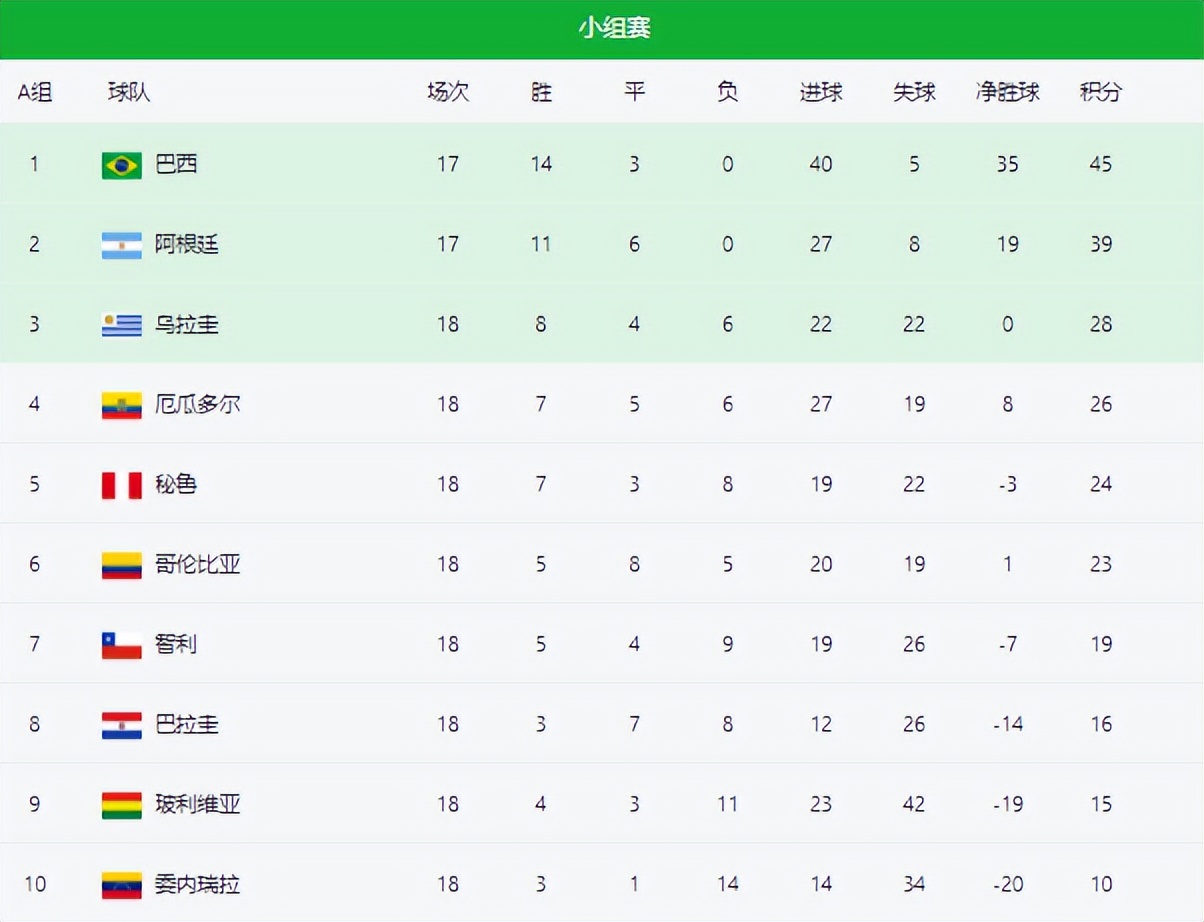
Task: Click the Ecuador flag icon
Action: pos(121,405)
